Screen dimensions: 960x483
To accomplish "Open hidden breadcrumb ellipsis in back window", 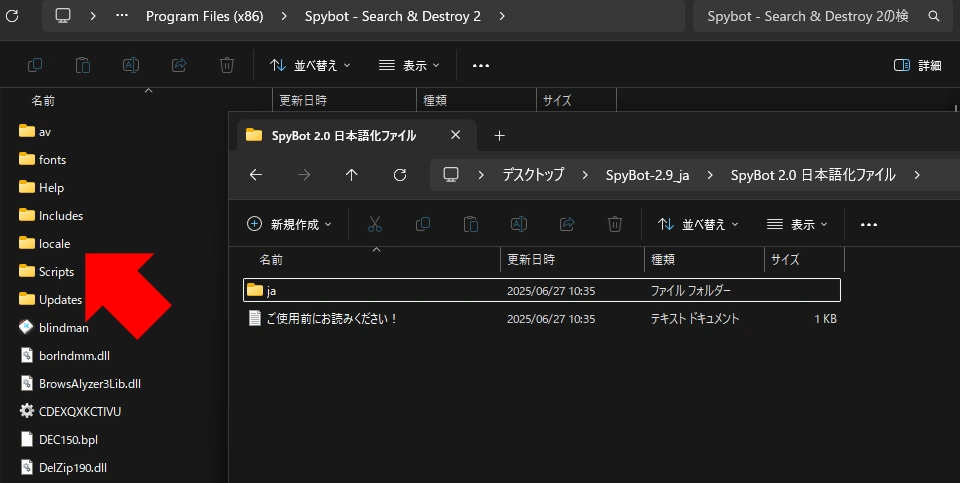I will [122, 16].
